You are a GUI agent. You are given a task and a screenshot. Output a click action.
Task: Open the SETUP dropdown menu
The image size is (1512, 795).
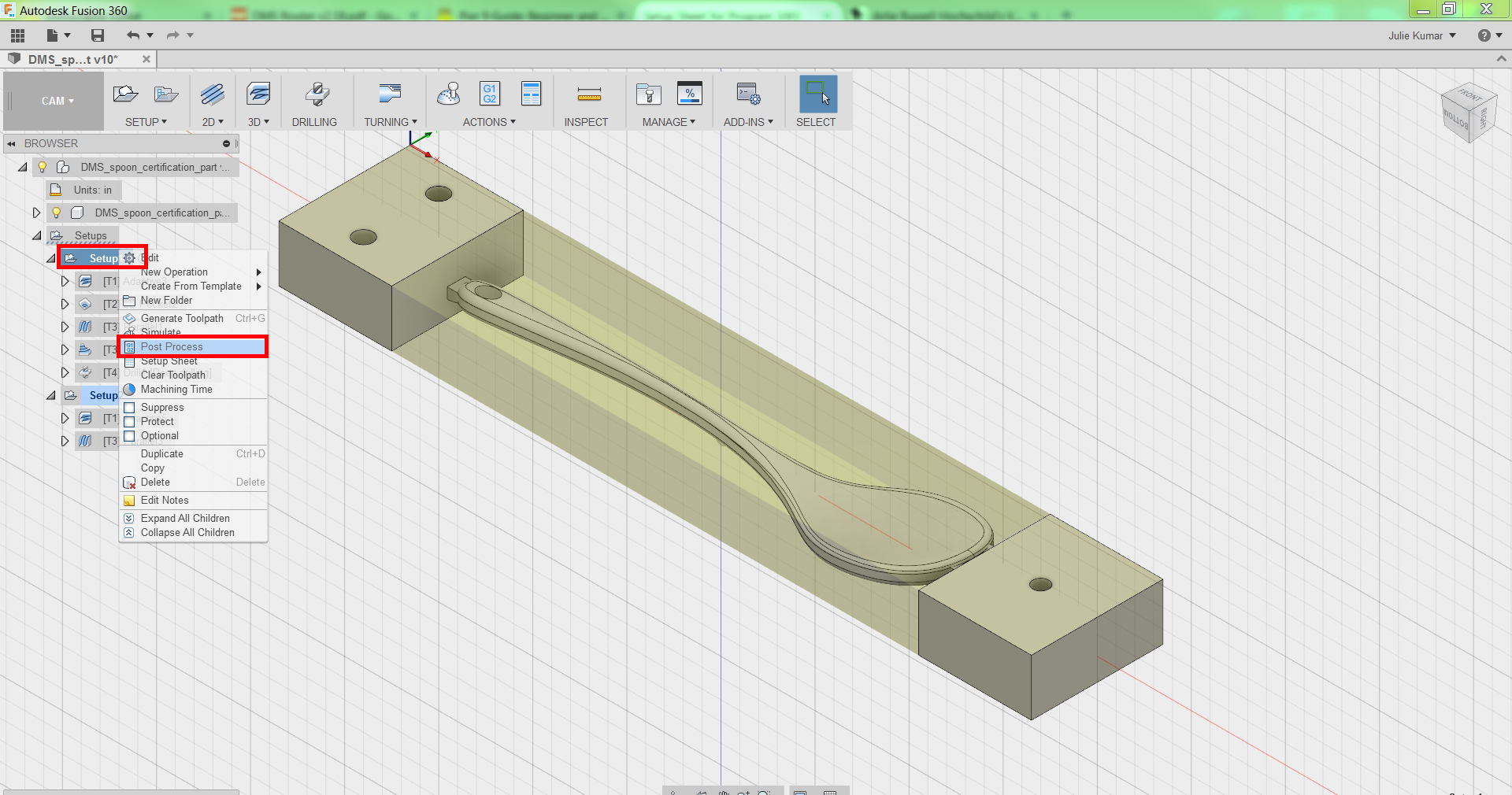tap(146, 122)
